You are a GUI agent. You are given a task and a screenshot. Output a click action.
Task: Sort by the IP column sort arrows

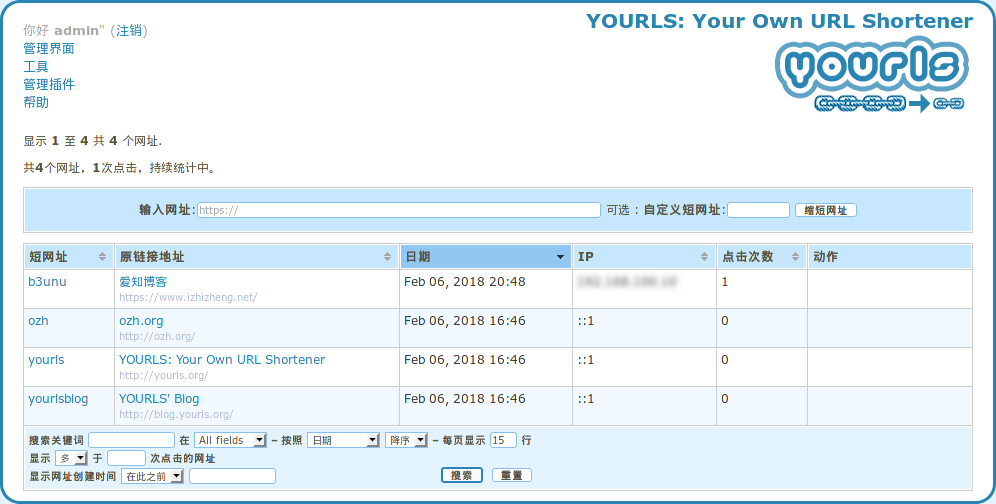point(704,257)
